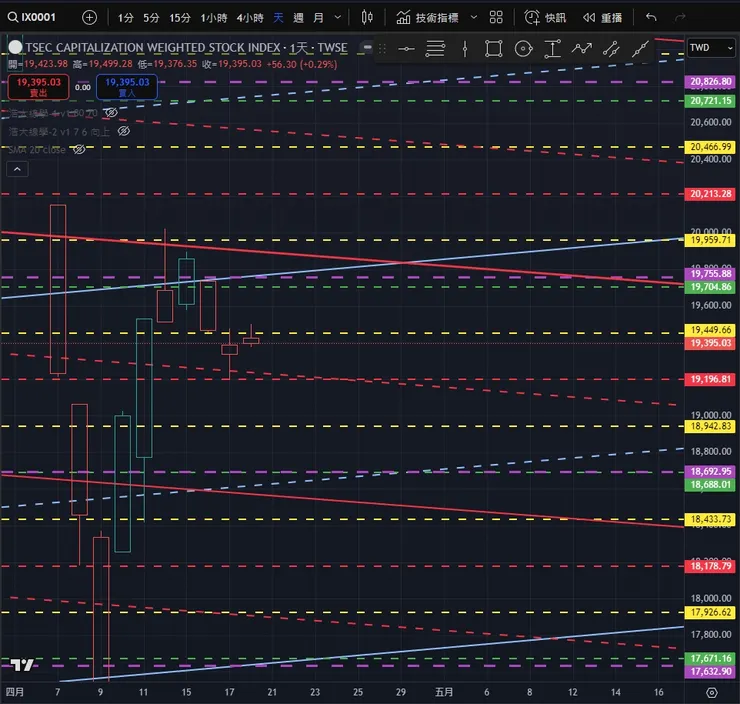The width and height of the screenshot is (740, 704).
Task: Click the 18,688.01 green price label
Action: [x=710, y=485]
